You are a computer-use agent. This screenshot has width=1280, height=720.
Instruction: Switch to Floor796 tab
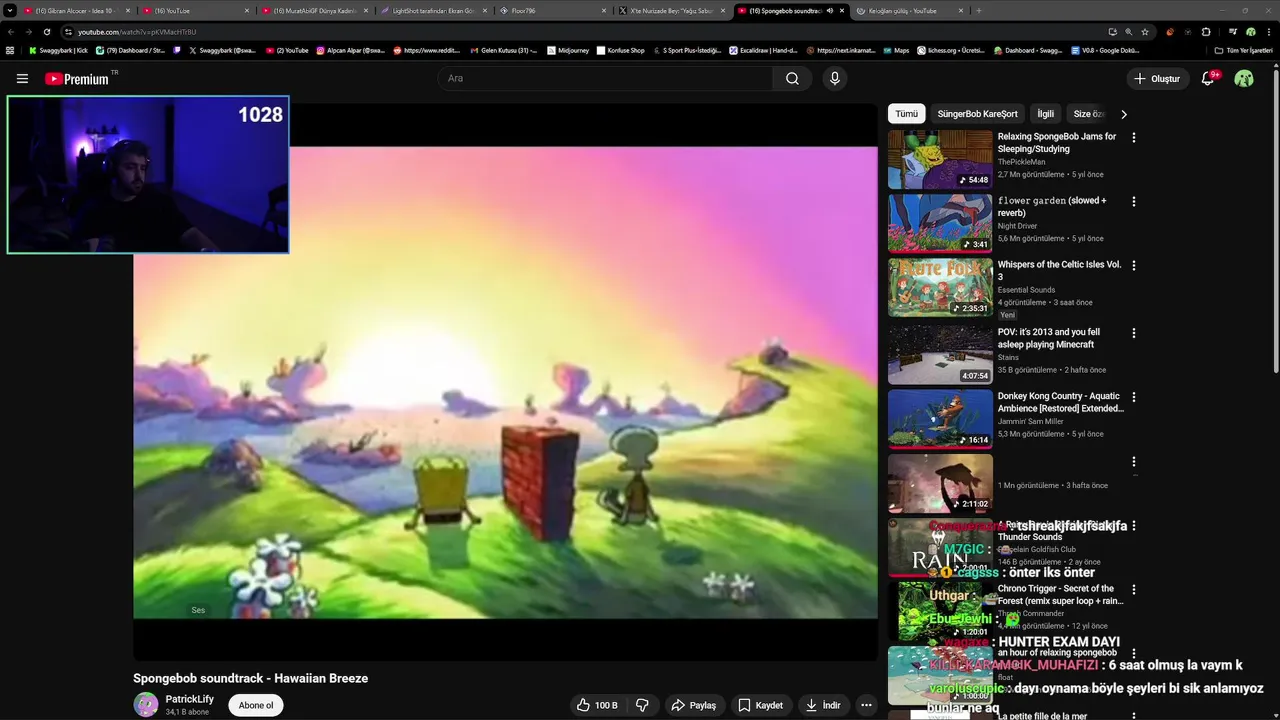click(553, 11)
